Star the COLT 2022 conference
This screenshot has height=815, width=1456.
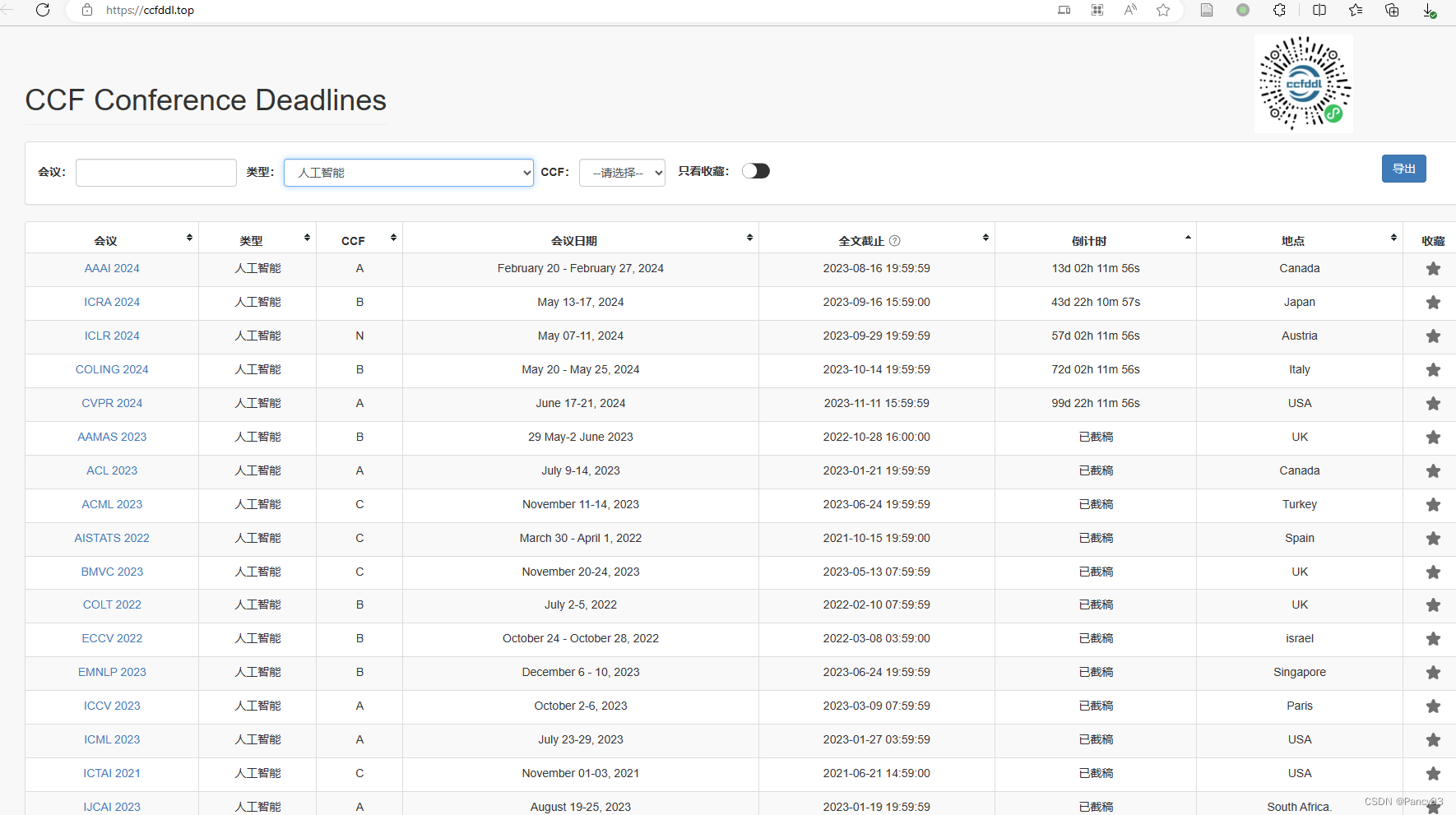click(x=1433, y=605)
